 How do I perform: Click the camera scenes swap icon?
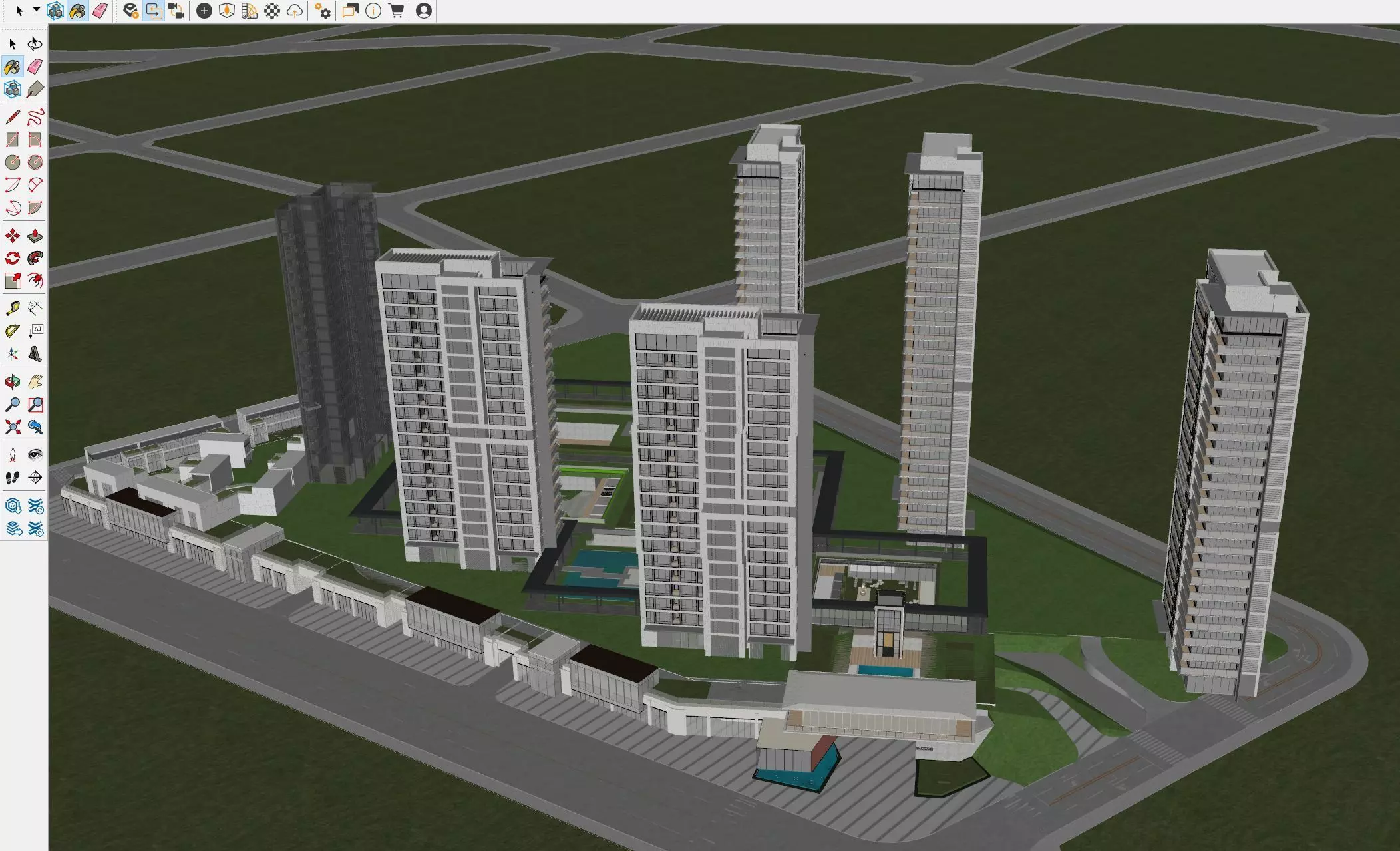(x=176, y=11)
